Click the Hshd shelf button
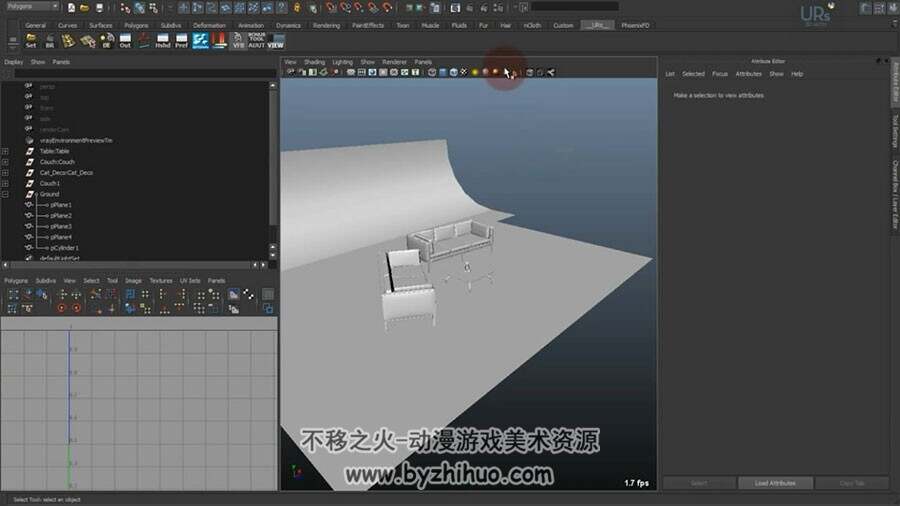Screen dimensions: 900x506 coord(162,41)
